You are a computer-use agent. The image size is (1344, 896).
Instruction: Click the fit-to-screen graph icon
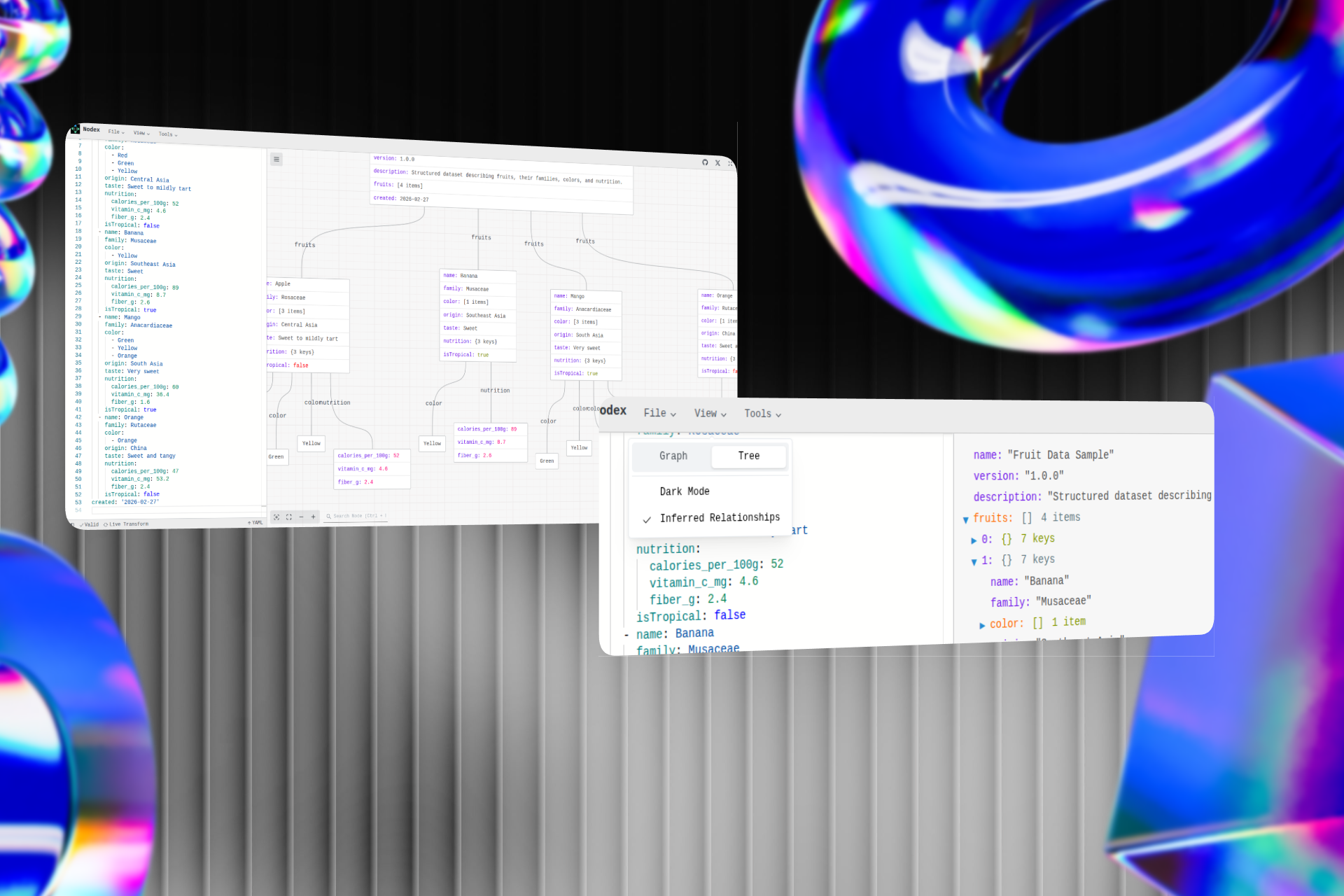coord(289,517)
